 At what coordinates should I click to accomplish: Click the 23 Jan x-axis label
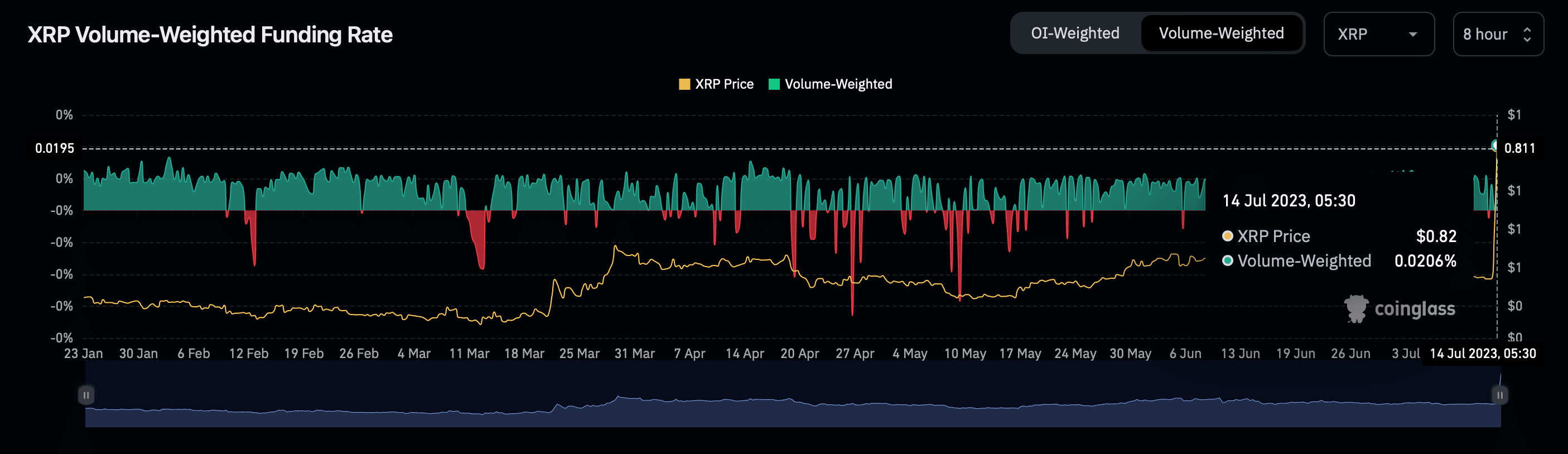pos(83,354)
